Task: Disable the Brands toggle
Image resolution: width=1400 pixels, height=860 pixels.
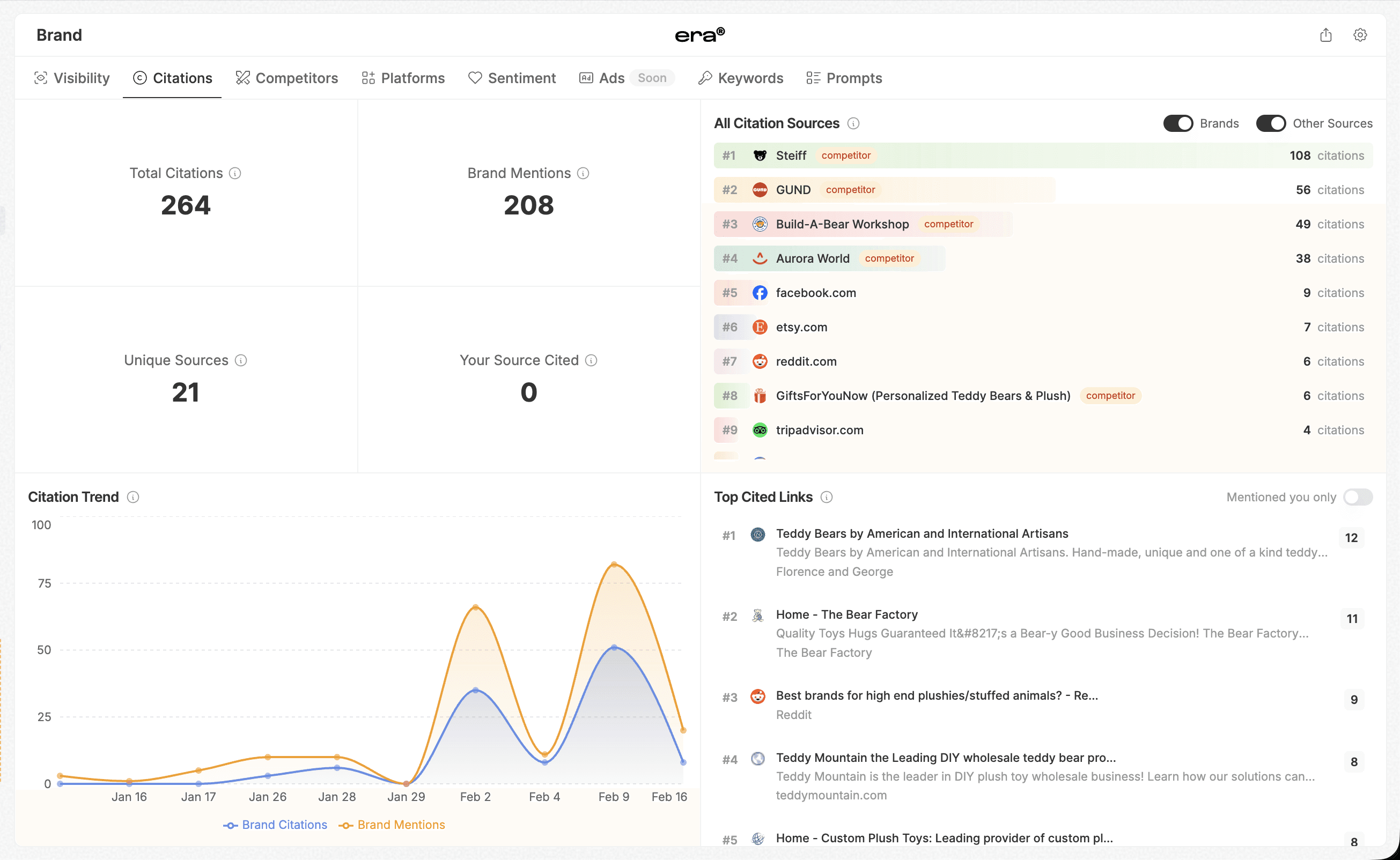Action: (1177, 123)
